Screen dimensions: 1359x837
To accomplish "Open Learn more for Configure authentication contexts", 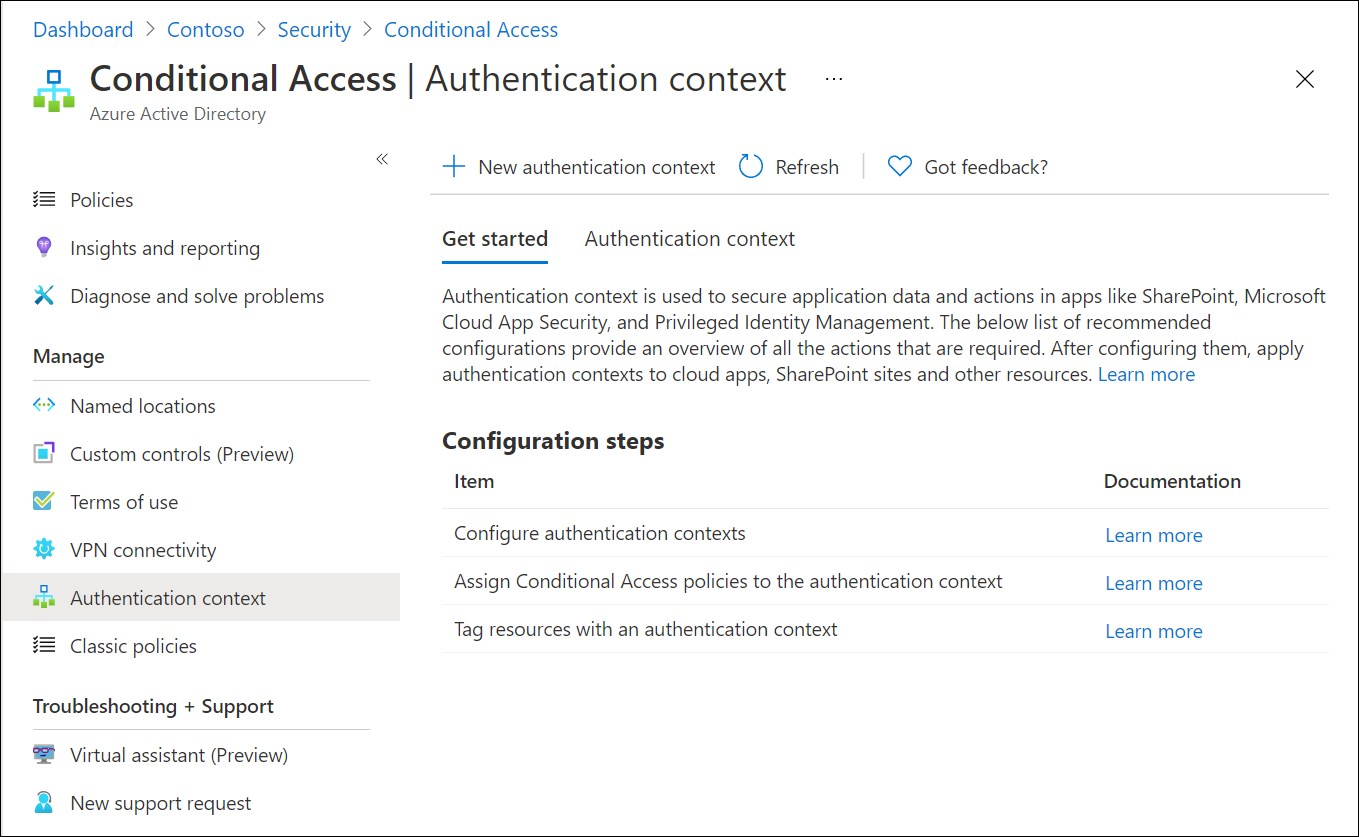I will tap(1153, 535).
